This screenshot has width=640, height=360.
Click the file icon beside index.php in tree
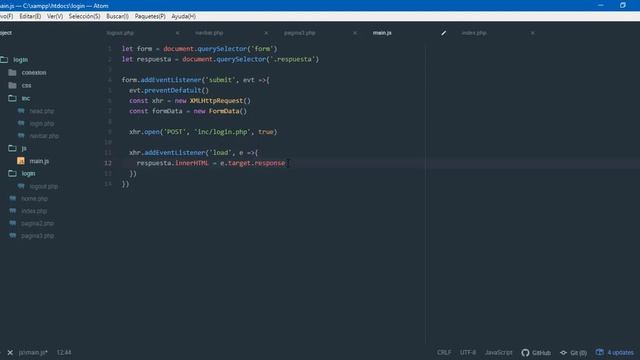(x=13, y=211)
